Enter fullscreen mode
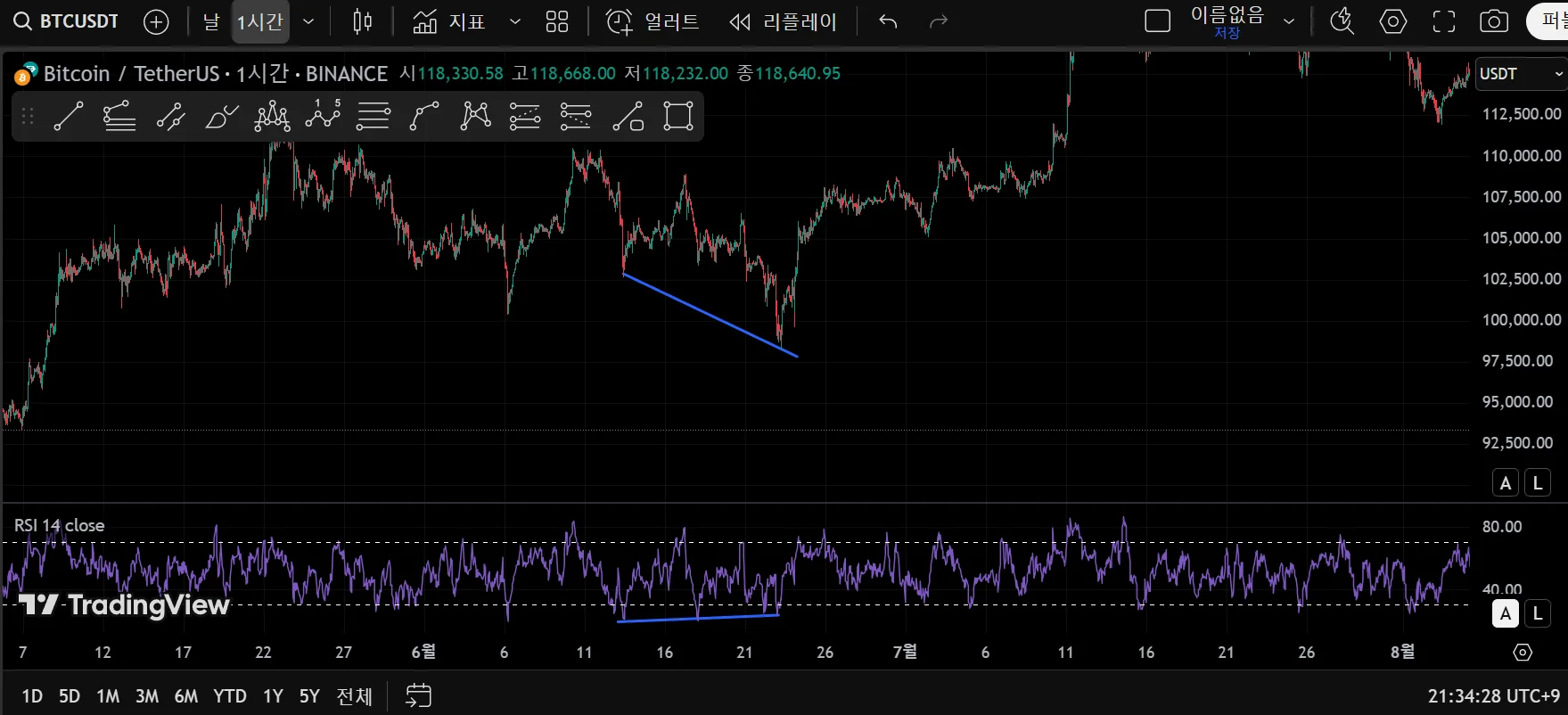The image size is (1568, 715). pyautogui.click(x=1444, y=21)
